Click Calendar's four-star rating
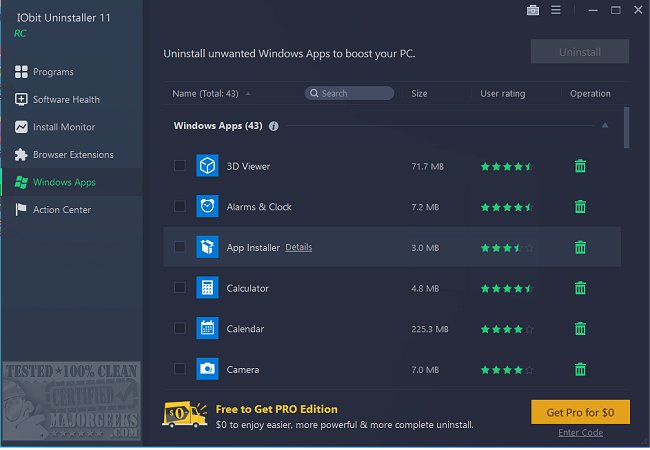The image size is (650, 450). [x=507, y=329]
